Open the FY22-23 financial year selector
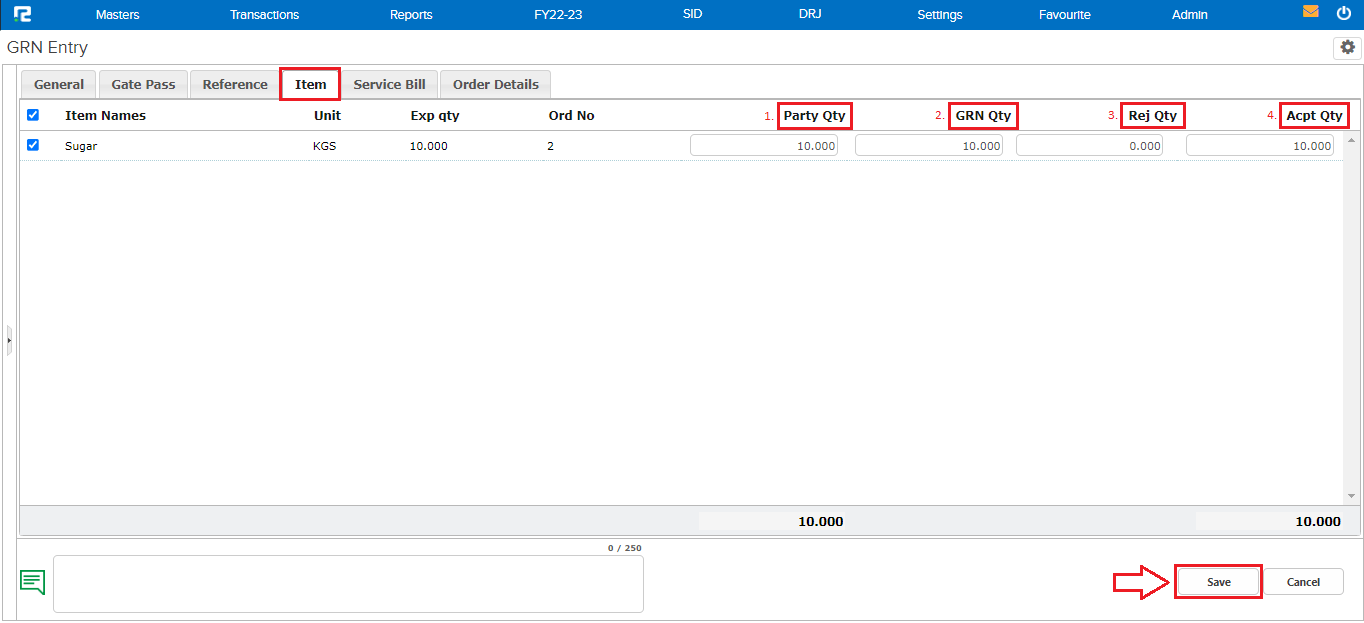Viewport: 1364px width, 623px height. (558, 15)
